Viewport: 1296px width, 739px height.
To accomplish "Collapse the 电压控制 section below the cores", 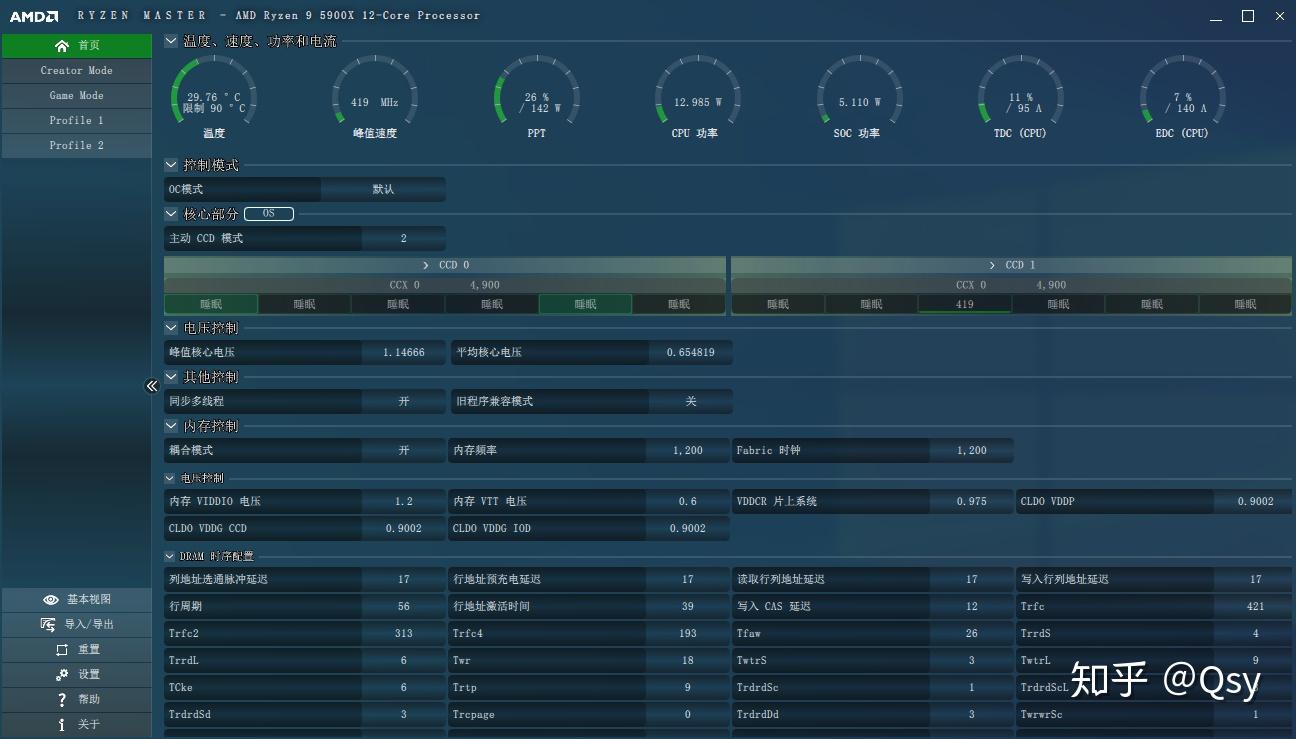I will click(x=171, y=328).
